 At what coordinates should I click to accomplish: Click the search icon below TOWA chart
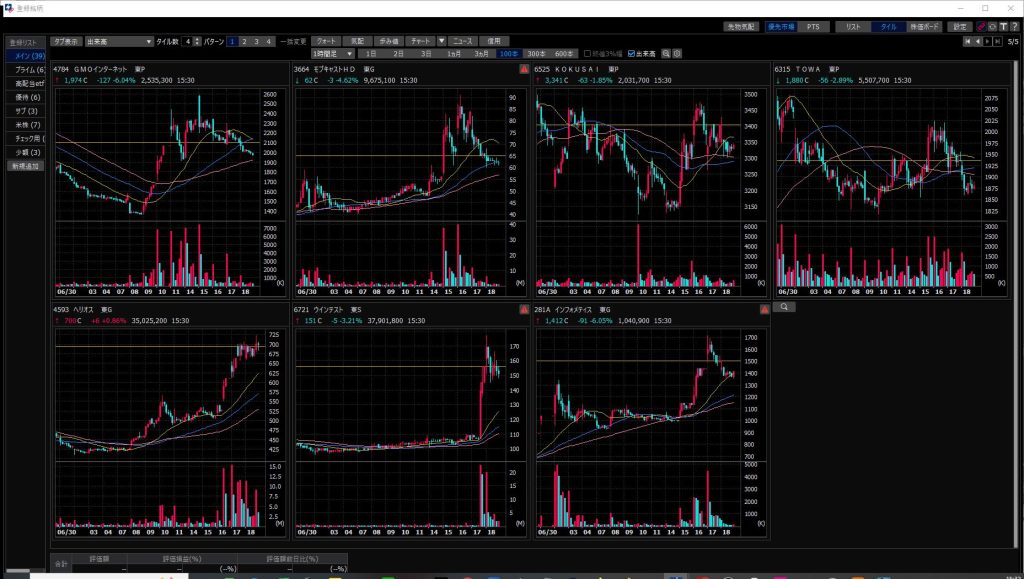783,307
